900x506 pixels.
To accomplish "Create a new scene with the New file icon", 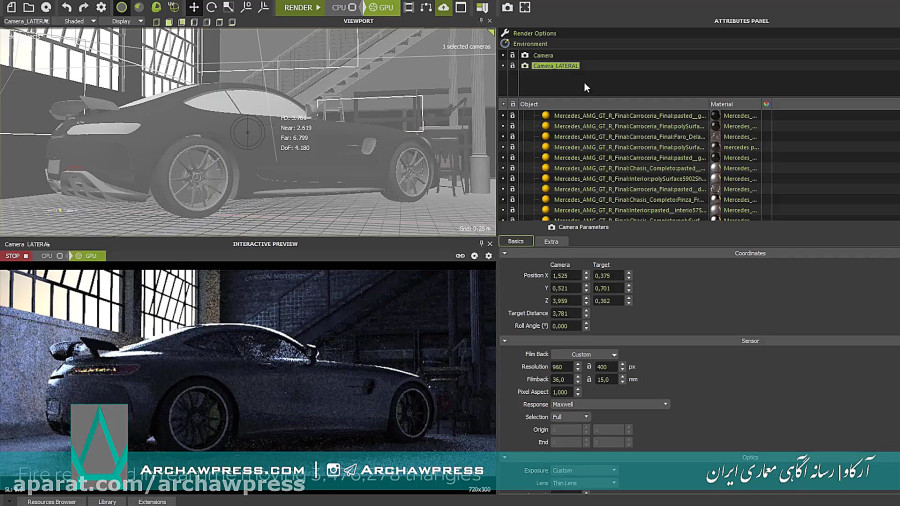I will [x=11, y=7].
